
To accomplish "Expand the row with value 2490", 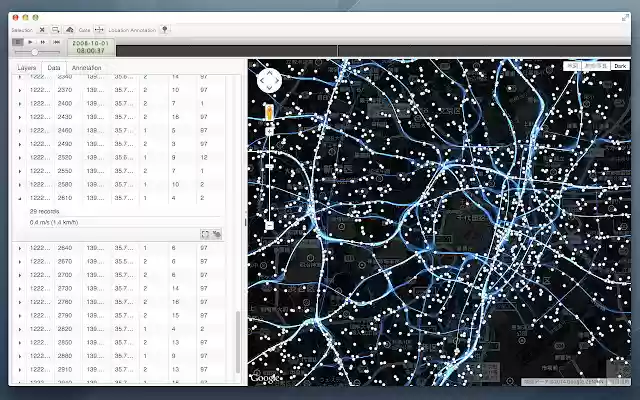I will [20, 144].
